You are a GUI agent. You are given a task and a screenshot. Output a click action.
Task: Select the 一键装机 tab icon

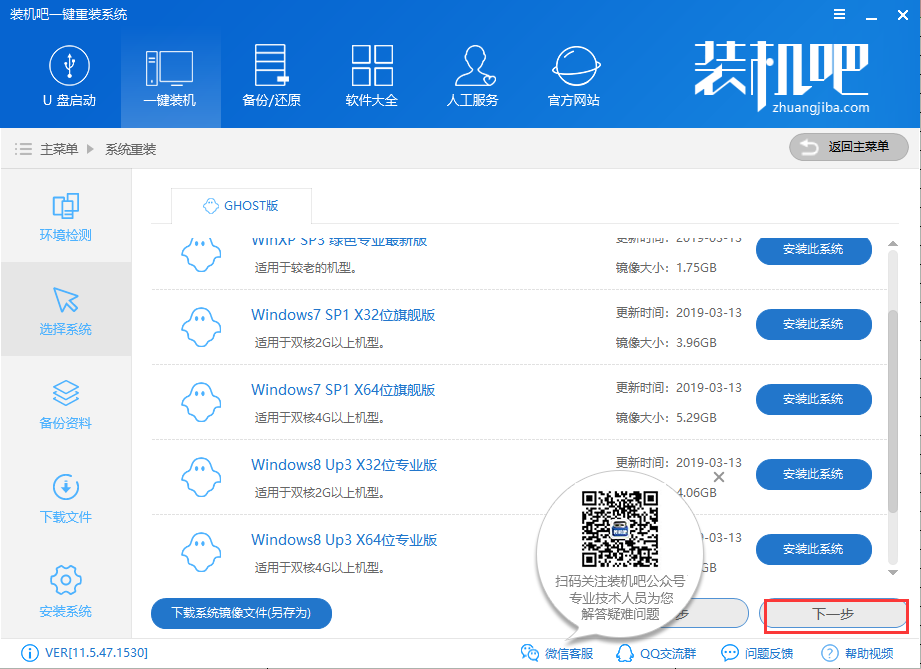tap(170, 68)
